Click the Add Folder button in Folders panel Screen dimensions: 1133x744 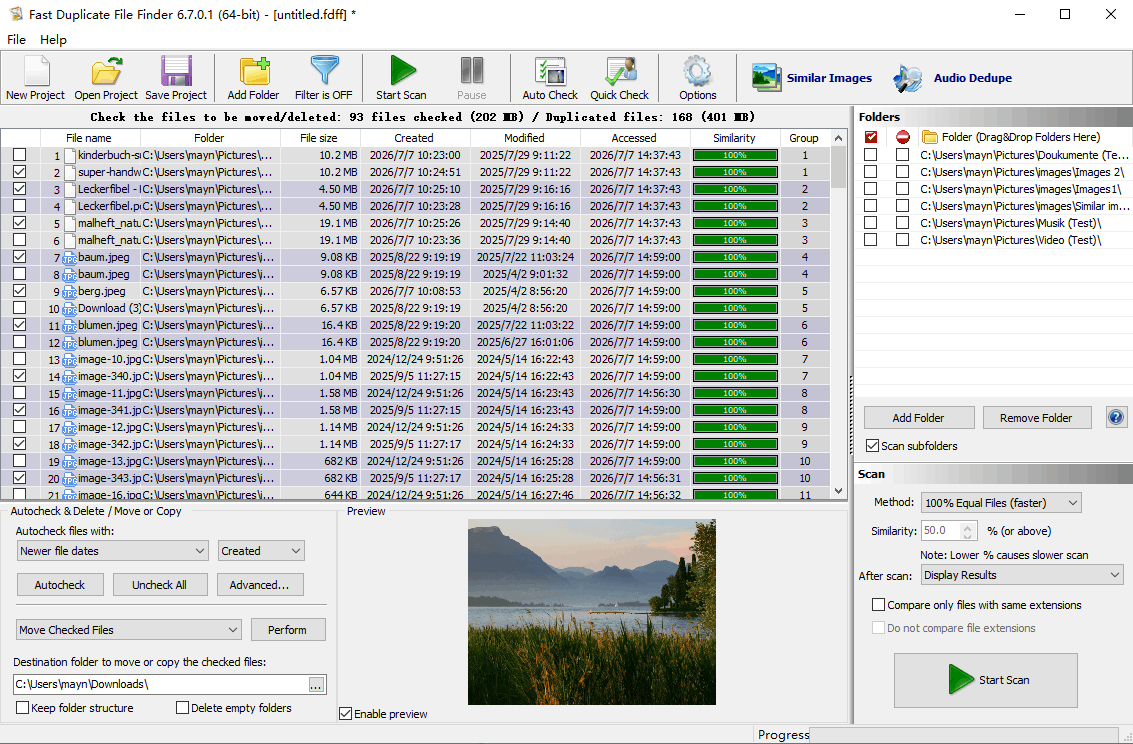[x=918, y=418]
